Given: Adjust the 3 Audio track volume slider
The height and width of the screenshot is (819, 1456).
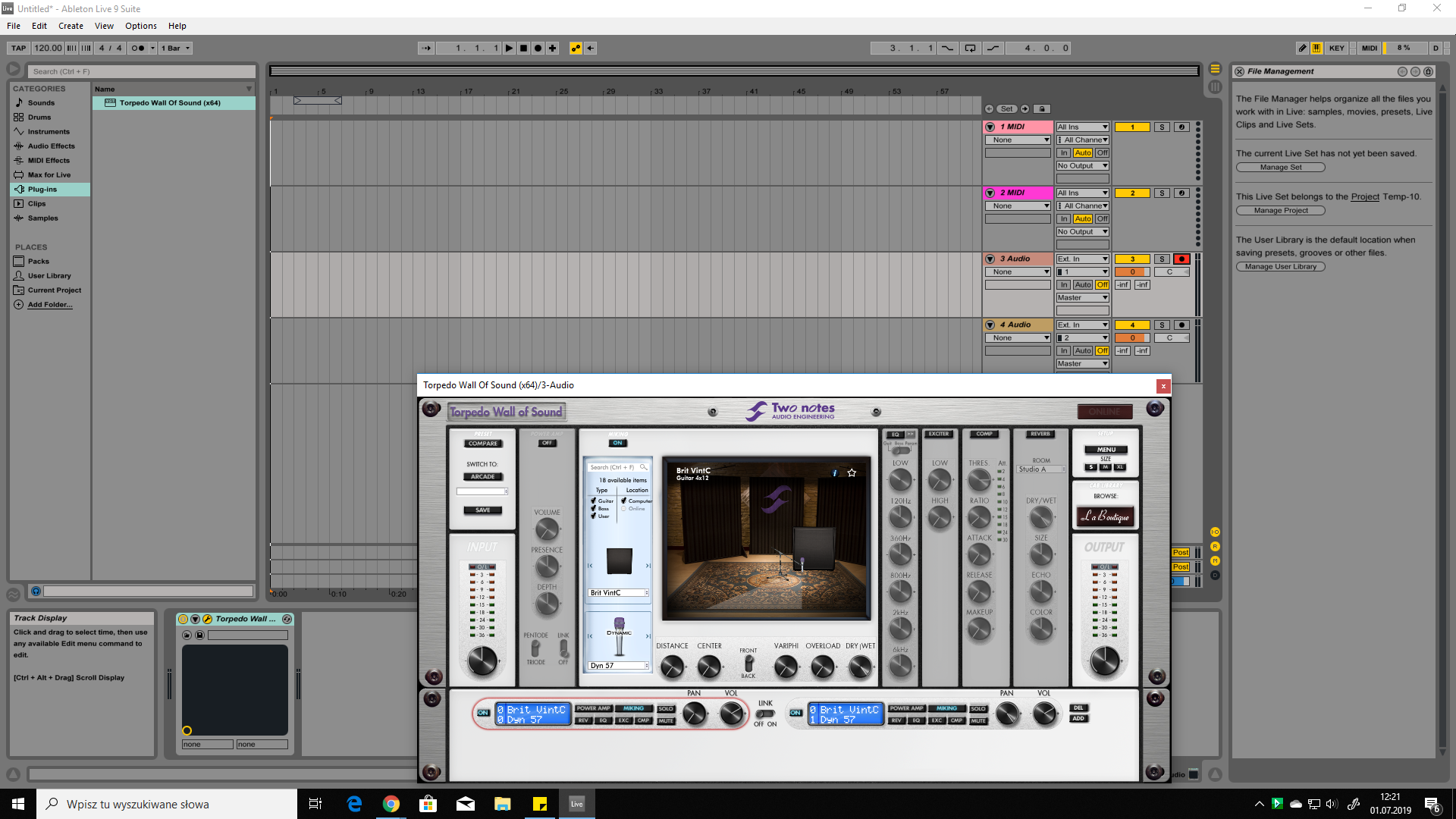Looking at the screenshot, I should pos(1132,272).
